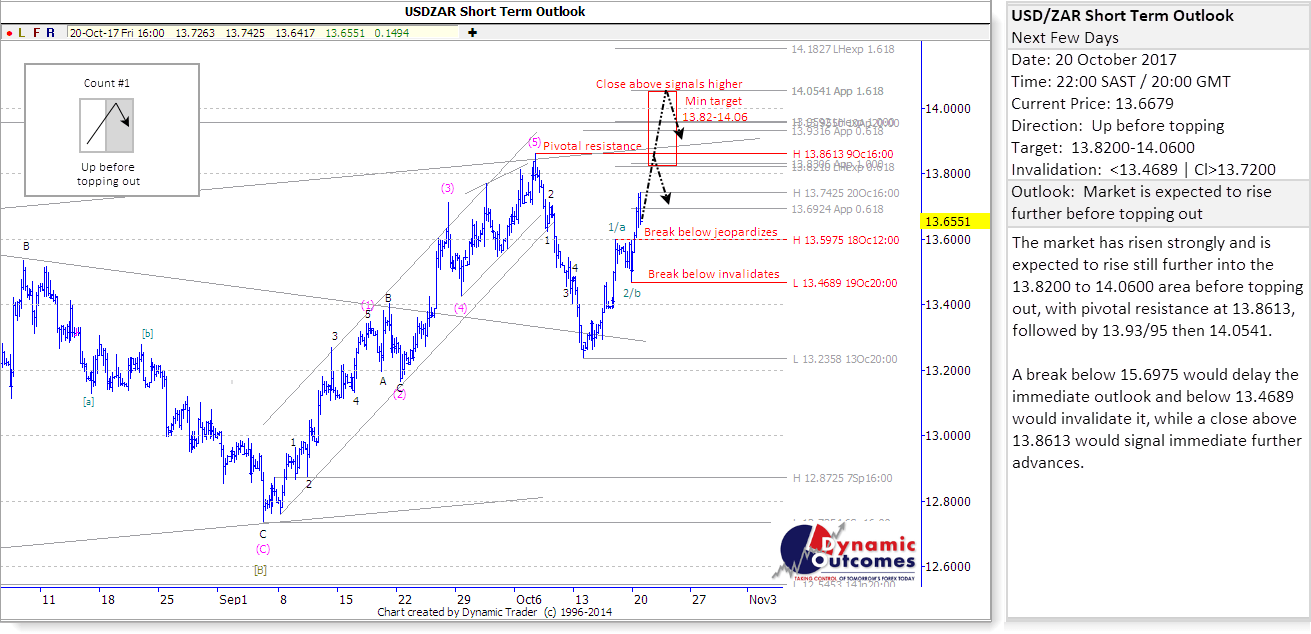Viewport: 1311px width, 634px height.
Task: Click the 'Break below jeopardizes' annotation
Action: click(711, 232)
